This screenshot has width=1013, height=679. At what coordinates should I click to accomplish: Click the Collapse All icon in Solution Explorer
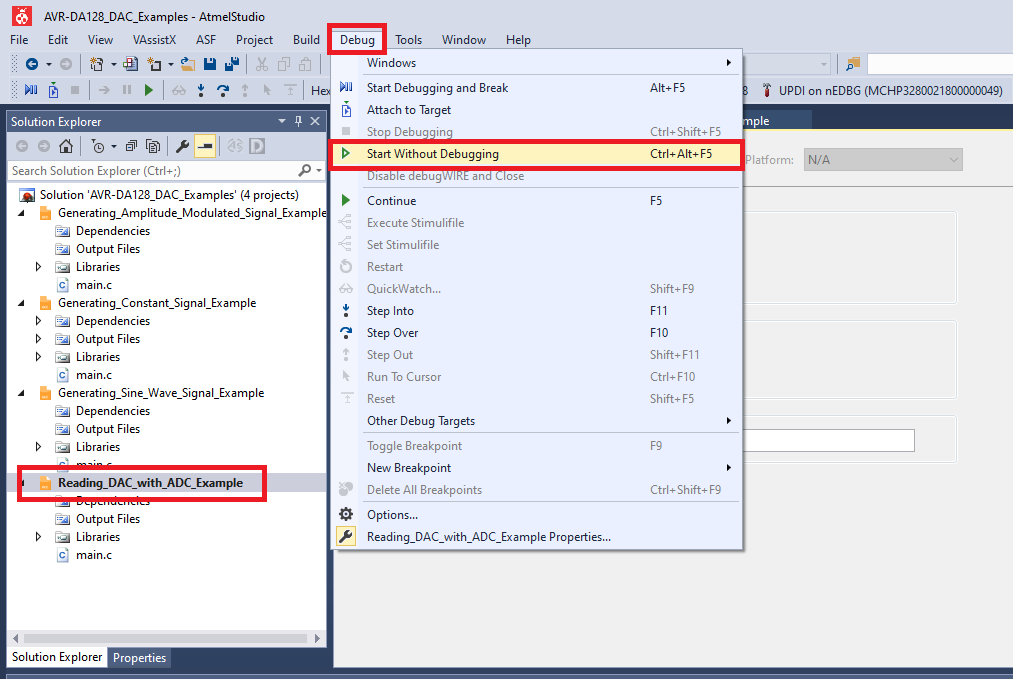click(131, 146)
